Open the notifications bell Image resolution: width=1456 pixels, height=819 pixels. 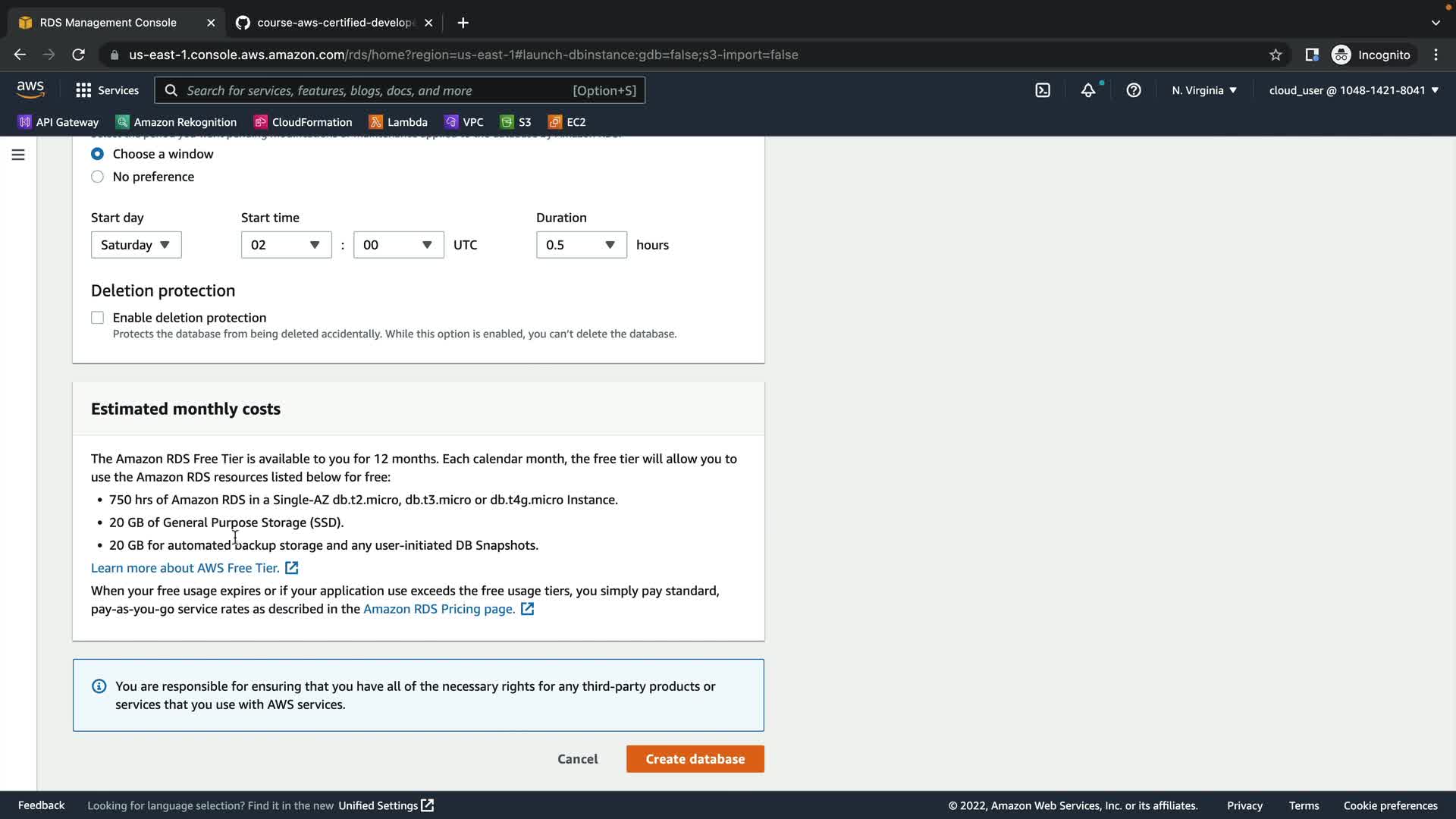click(x=1088, y=90)
